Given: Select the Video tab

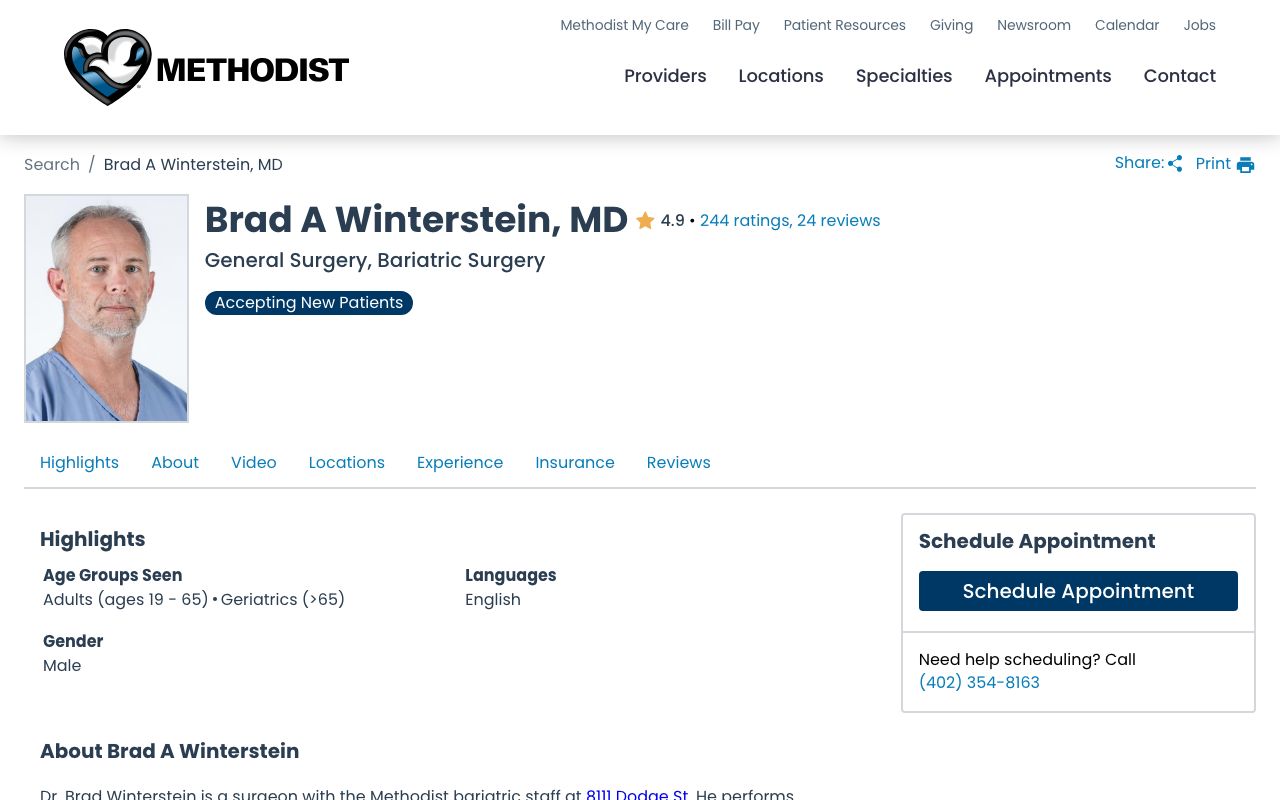Looking at the screenshot, I should tap(253, 462).
